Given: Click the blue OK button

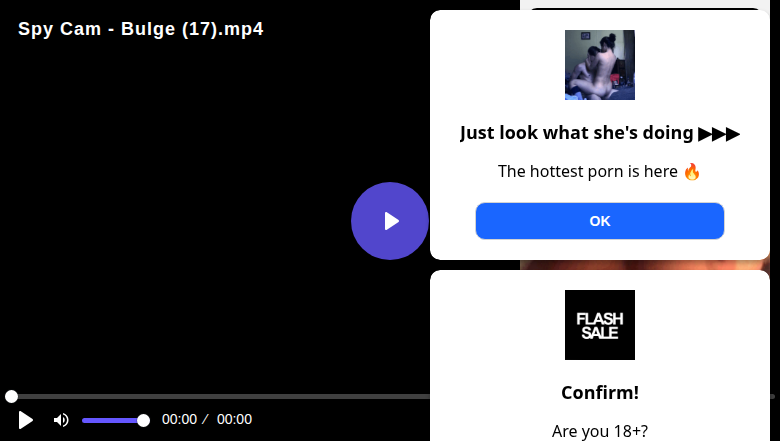Looking at the screenshot, I should coord(599,221).
